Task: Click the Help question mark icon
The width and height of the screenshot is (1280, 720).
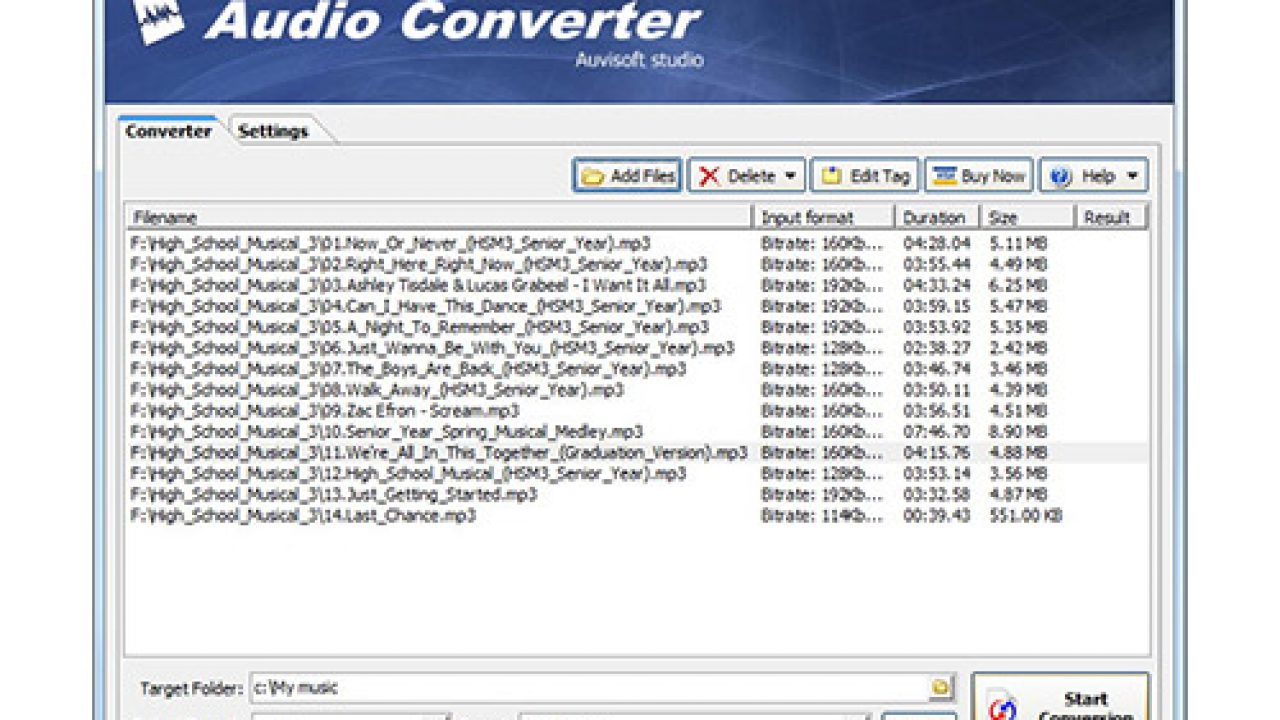Action: [x=1061, y=177]
